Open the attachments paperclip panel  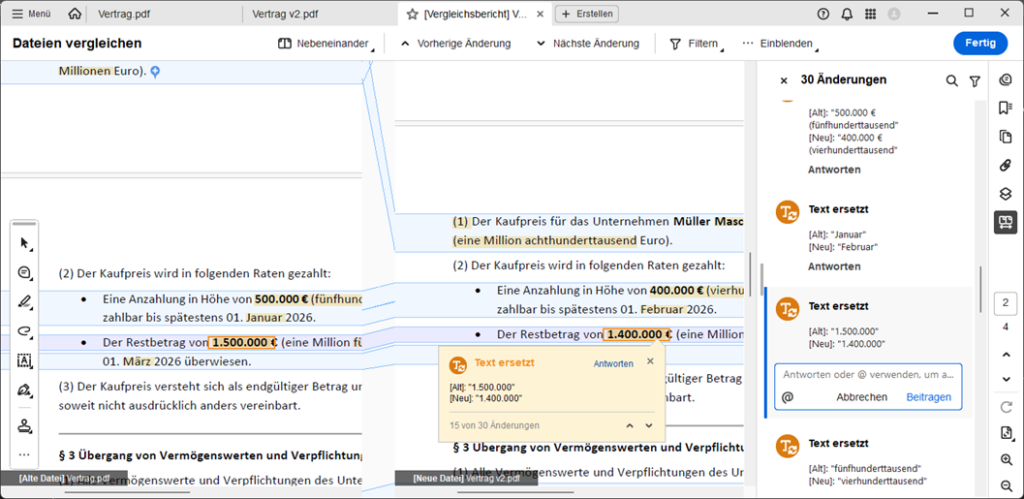pyautogui.click(x=1005, y=165)
